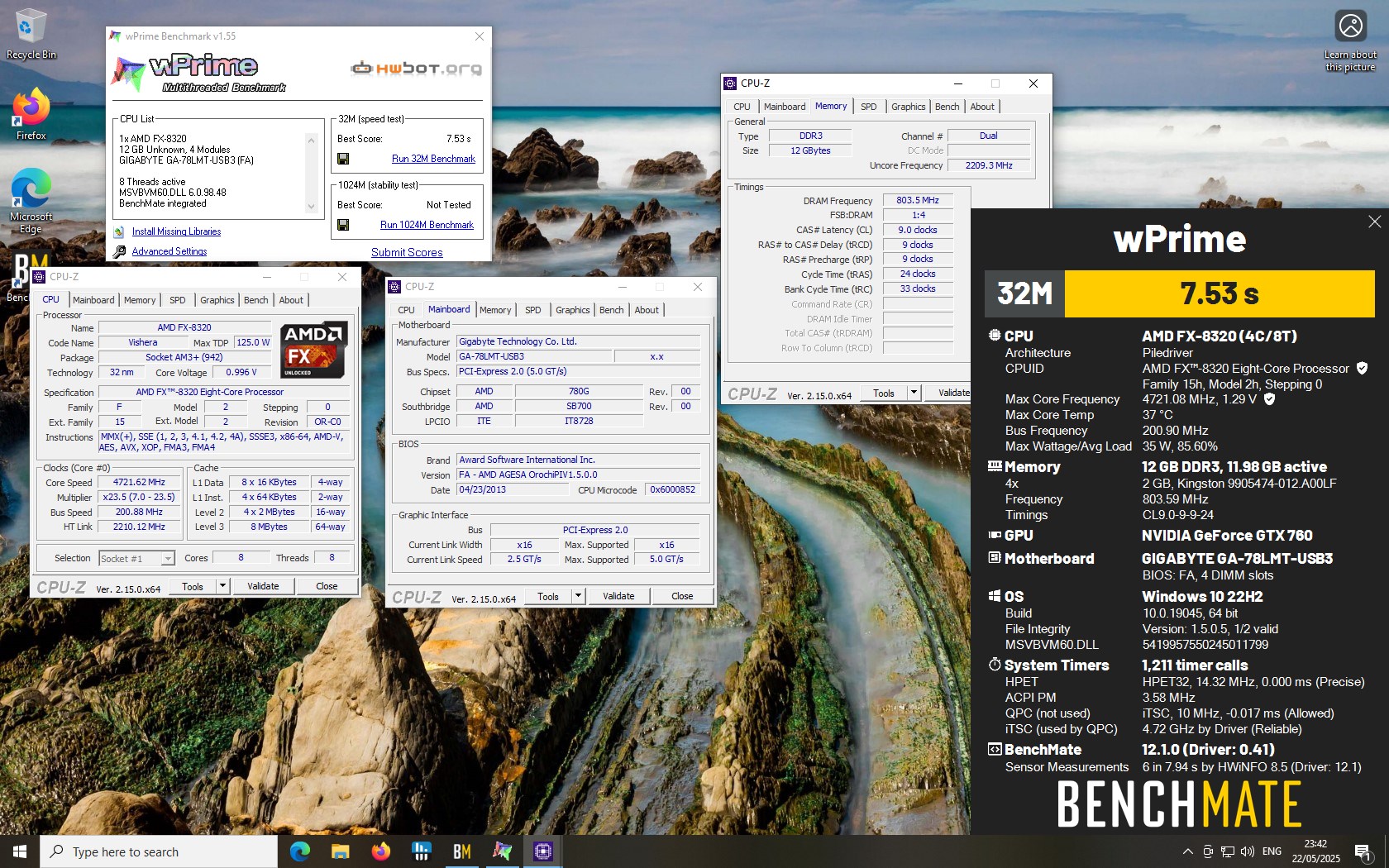This screenshot has height=868, width=1389.
Task: Open File Explorer from the taskbar
Action: tap(340, 851)
